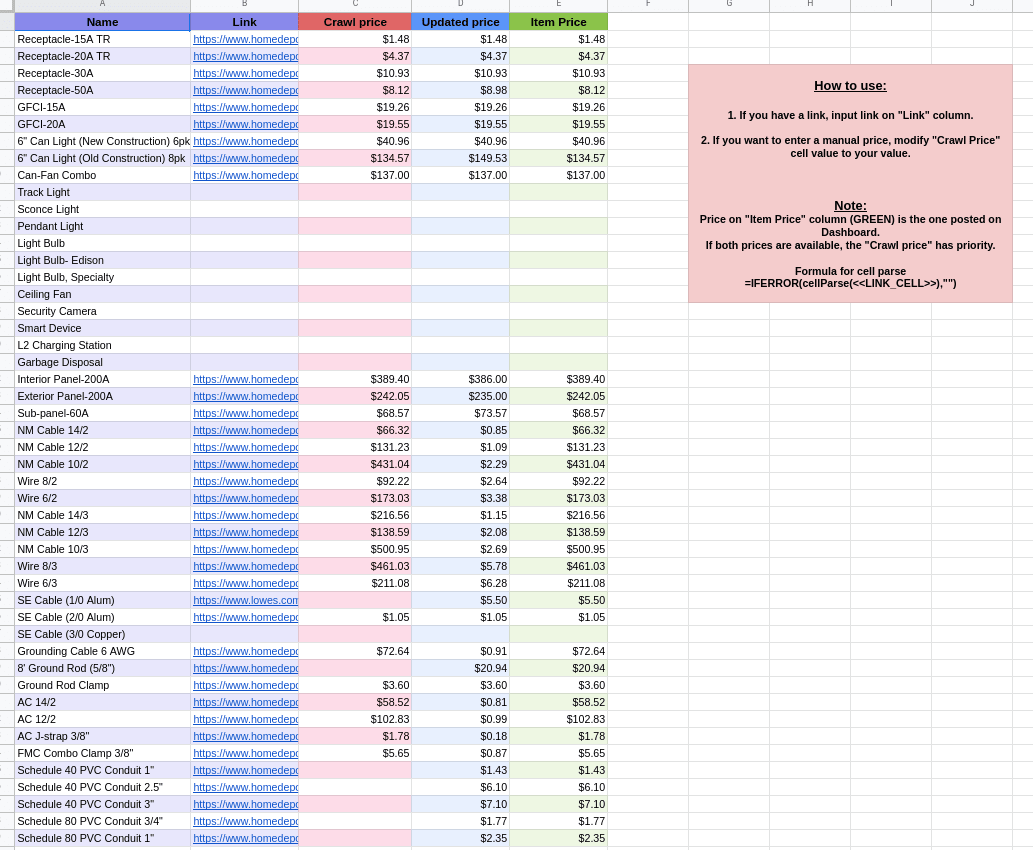Select Interior Panel-200A crawl price $389.40

(355, 380)
